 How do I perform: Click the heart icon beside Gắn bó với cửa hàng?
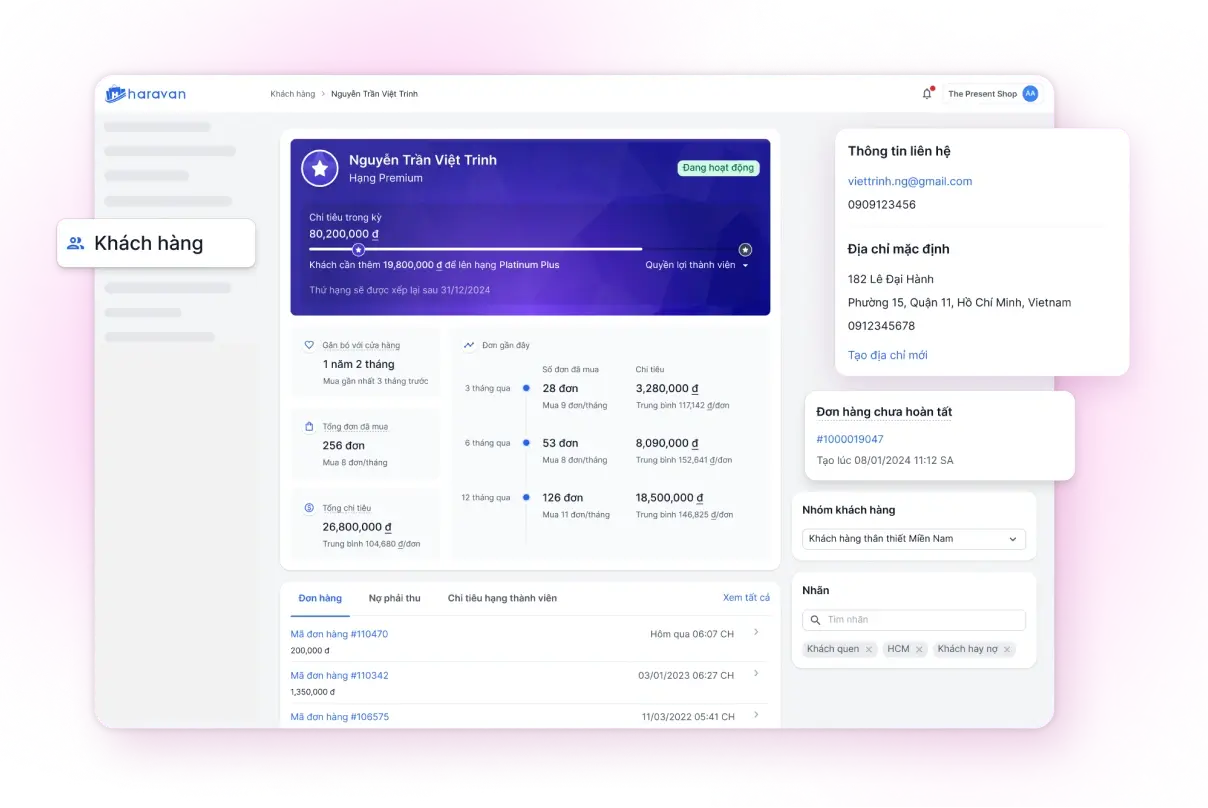[x=310, y=344]
